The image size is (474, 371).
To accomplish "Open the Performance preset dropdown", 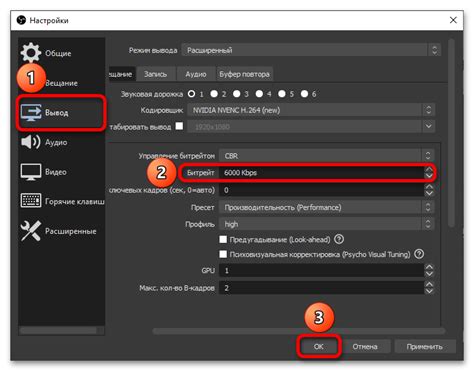I will point(327,207).
